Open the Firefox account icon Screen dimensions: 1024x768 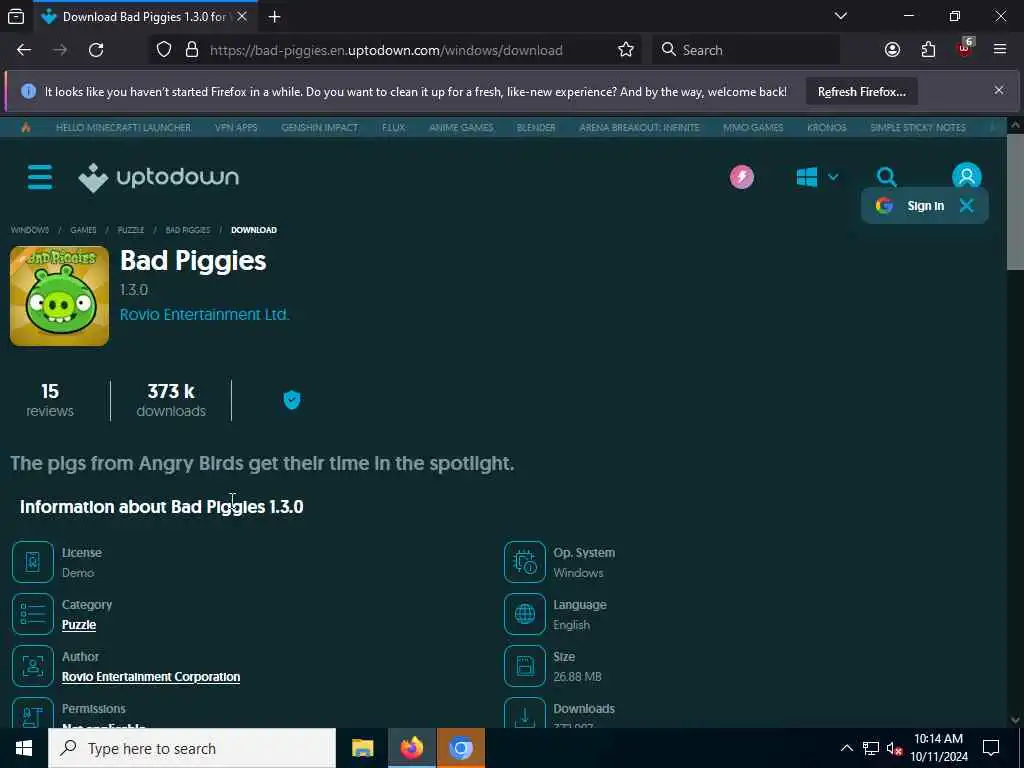click(892, 50)
